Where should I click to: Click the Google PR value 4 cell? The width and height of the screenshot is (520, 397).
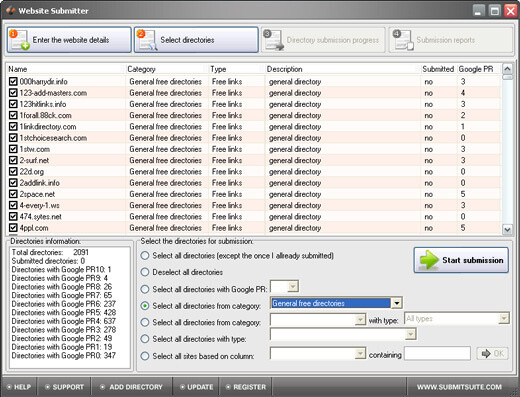click(463, 93)
